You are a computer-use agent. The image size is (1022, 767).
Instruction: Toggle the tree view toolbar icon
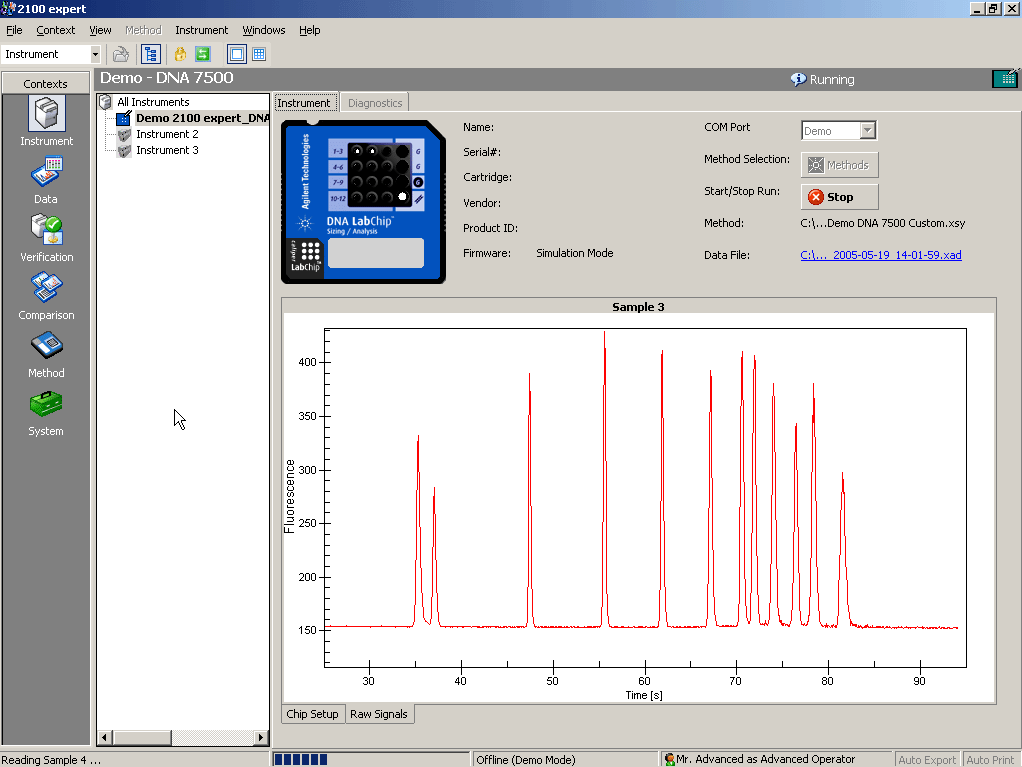pos(151,54)
